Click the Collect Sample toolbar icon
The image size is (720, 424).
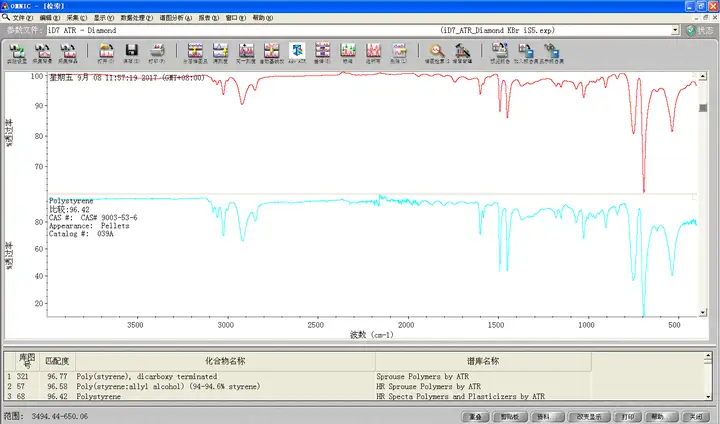(68, 53)
